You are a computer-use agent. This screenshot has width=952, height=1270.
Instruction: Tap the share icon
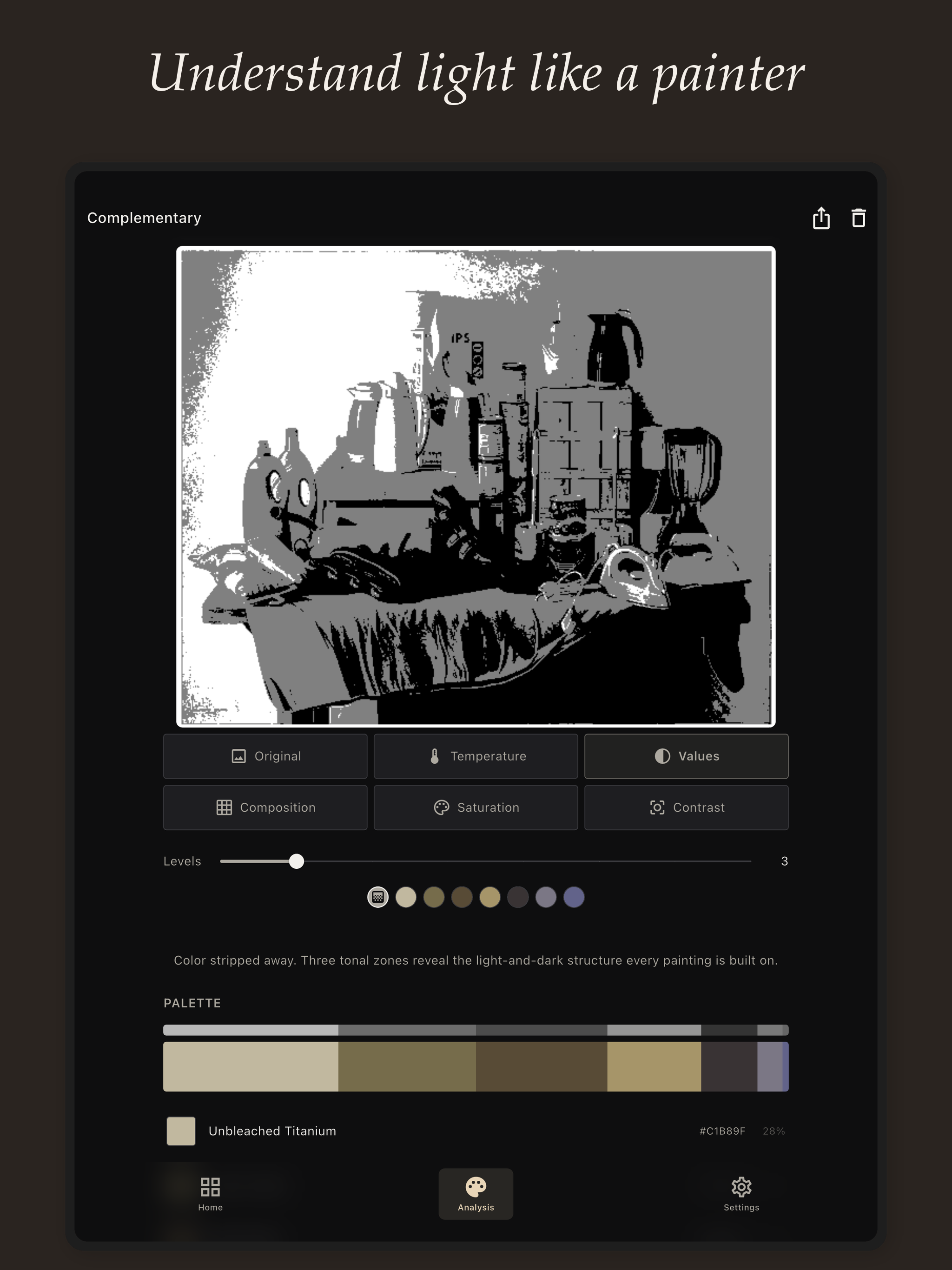click(821, 218)
